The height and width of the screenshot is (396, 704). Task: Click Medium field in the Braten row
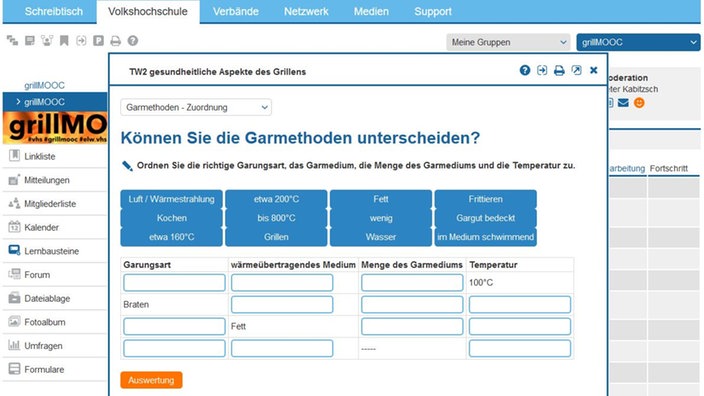click(282, 304)
